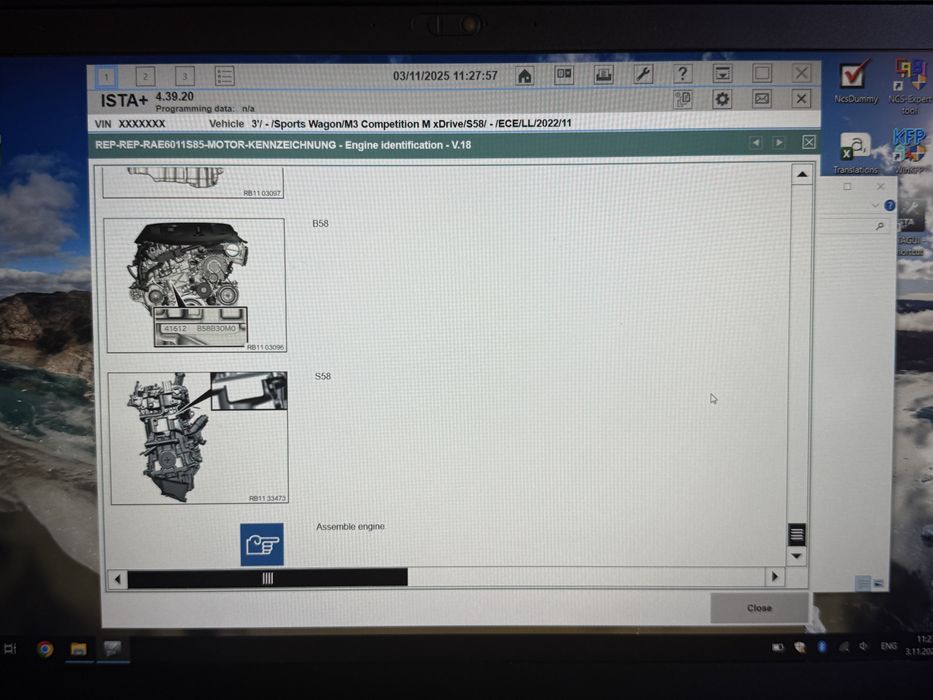This screenshot has height=700, width=933.
Task: Open Chrome from the taskbar
Action: pyautogui.click(x=45, y=648)
